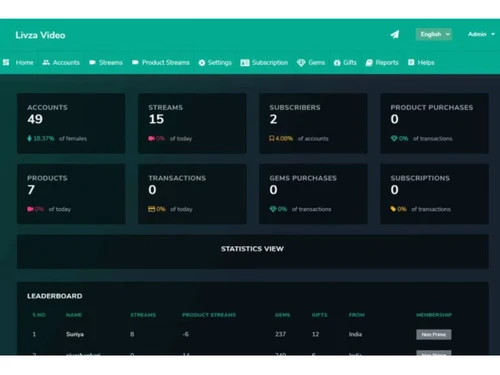
Task: Click the Transactions card title
Action: click(177, 178)
